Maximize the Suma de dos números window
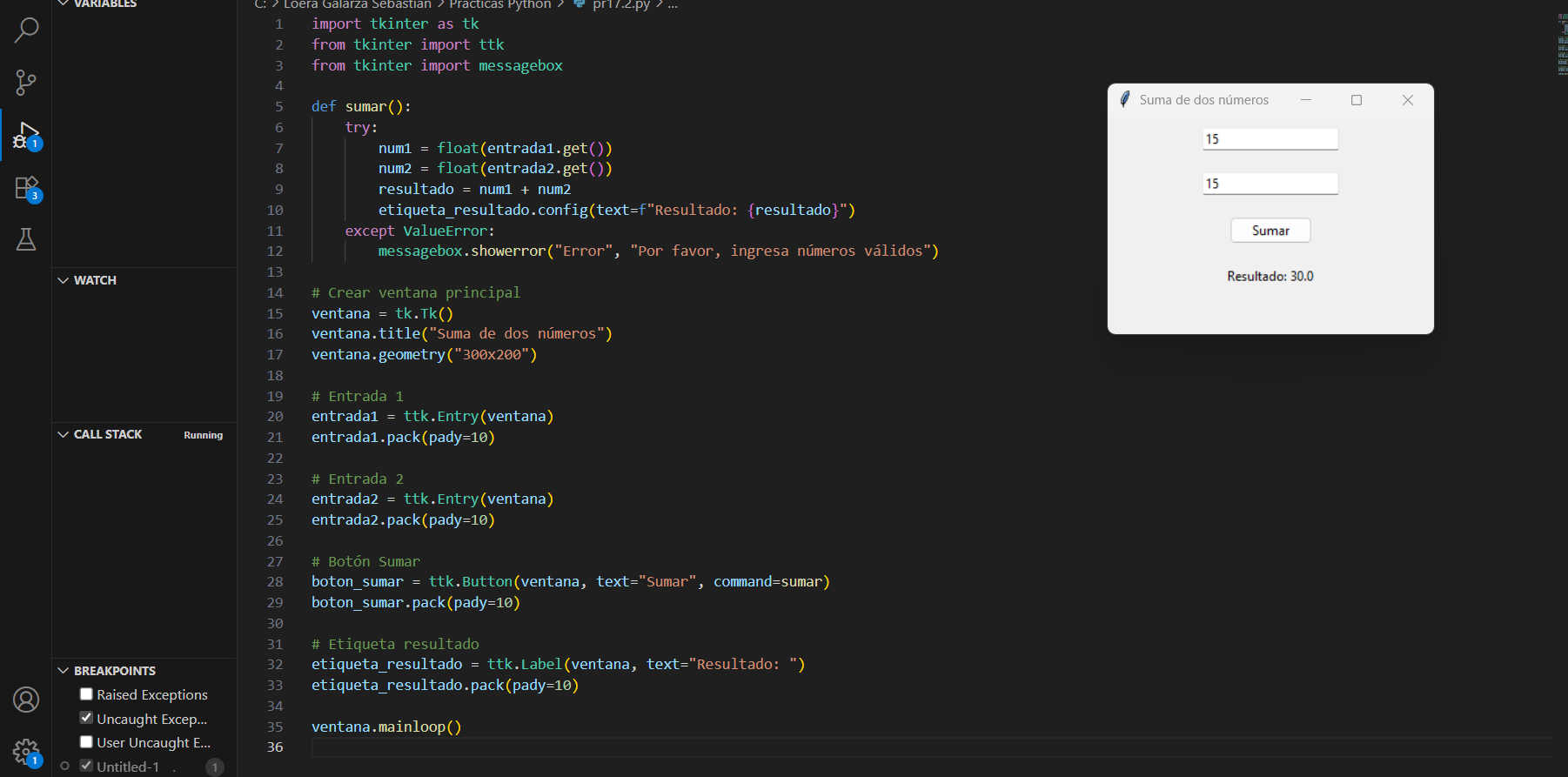Screen dimensions: 1568x777 (x=1356, y=100)
